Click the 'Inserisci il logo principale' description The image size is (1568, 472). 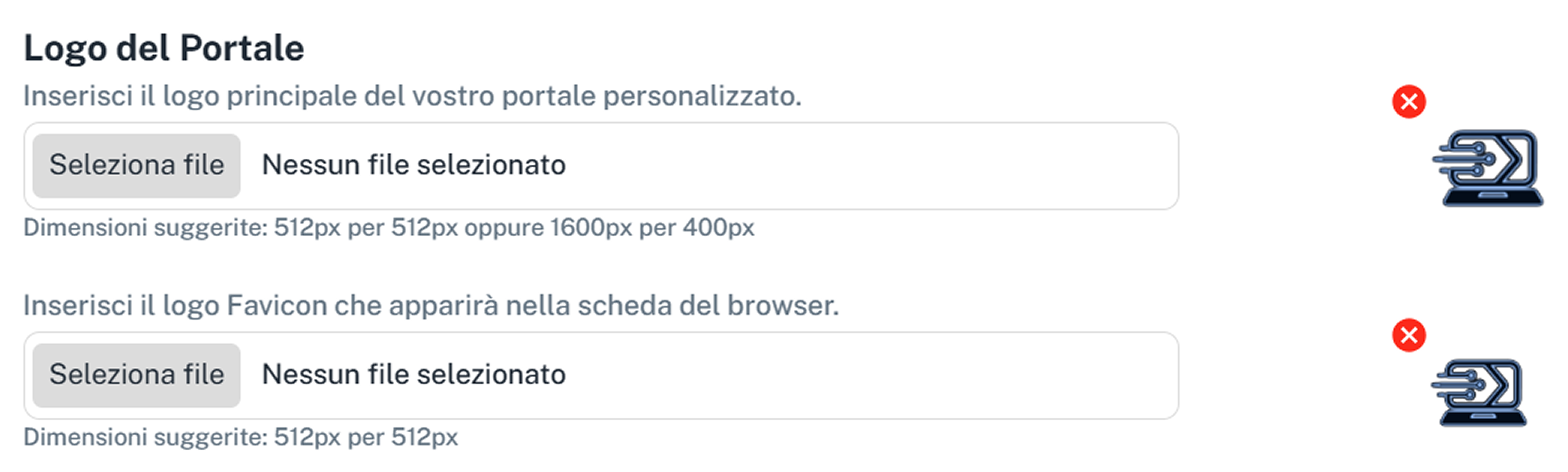click(412, 95)
